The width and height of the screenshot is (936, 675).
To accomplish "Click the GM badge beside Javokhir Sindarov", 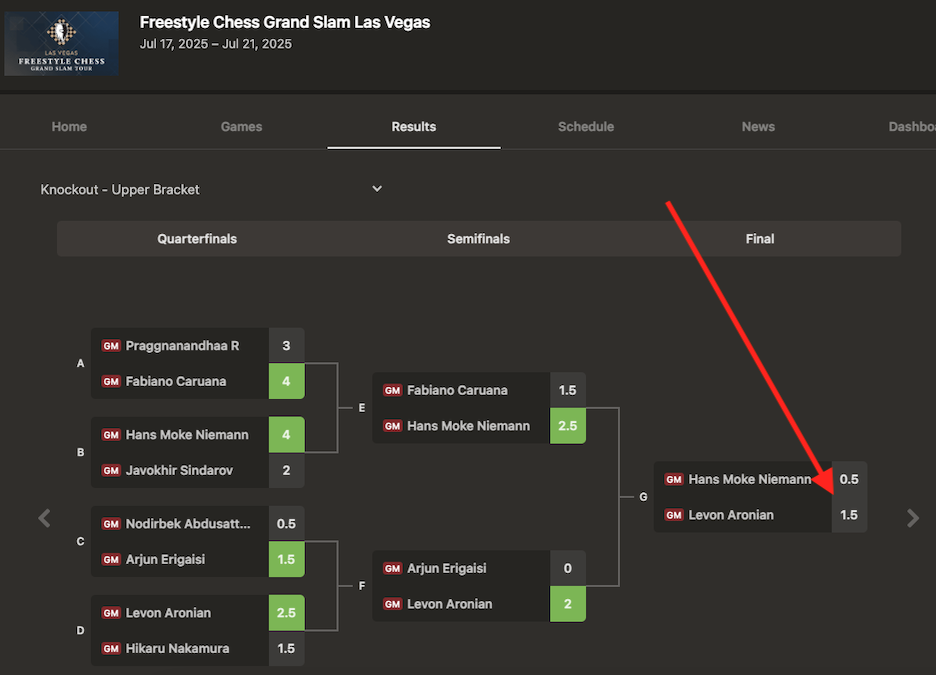I will point(111,470).
